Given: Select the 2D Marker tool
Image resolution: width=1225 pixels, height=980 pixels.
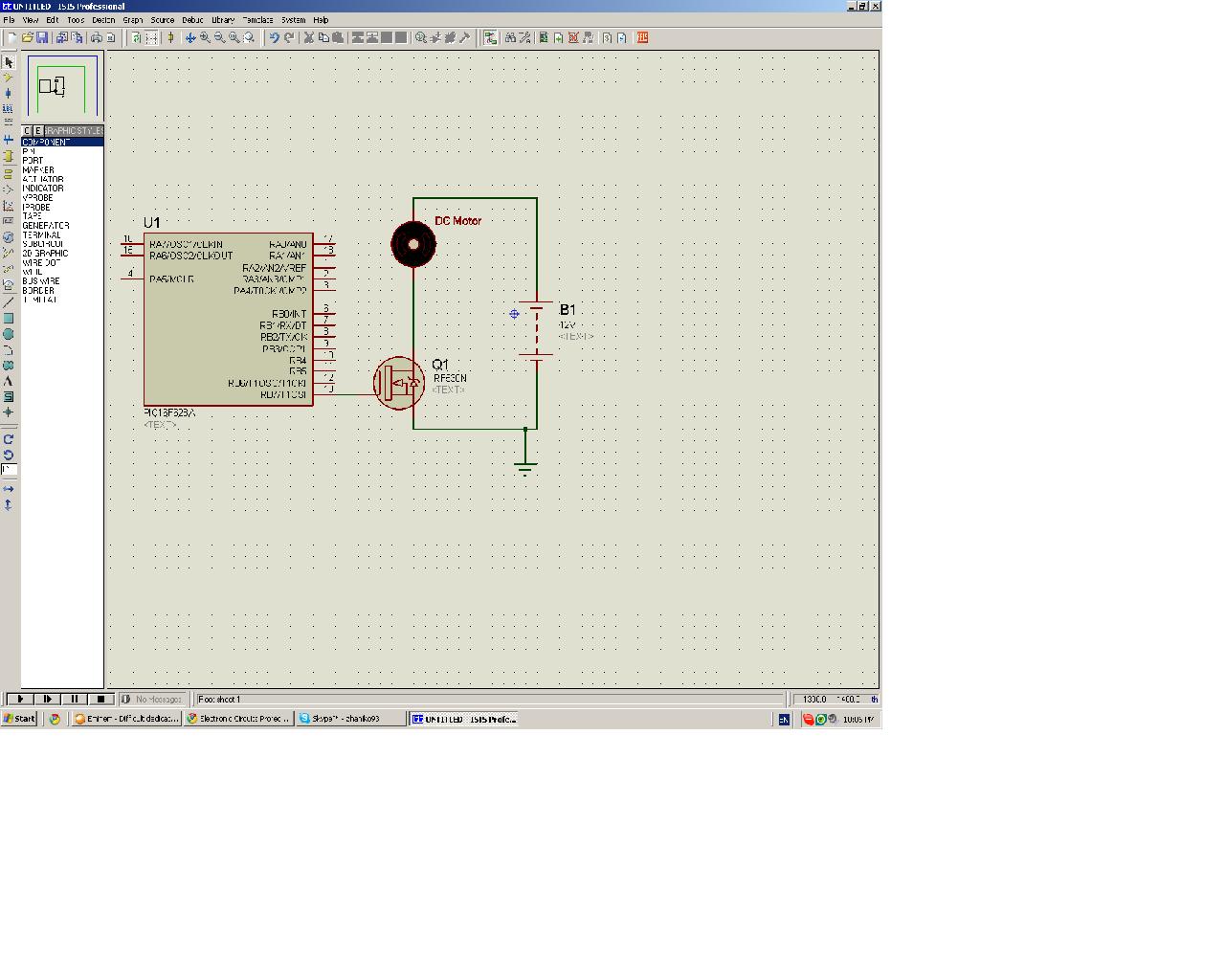Looking at the screenshot, I should tap(9, 412).
